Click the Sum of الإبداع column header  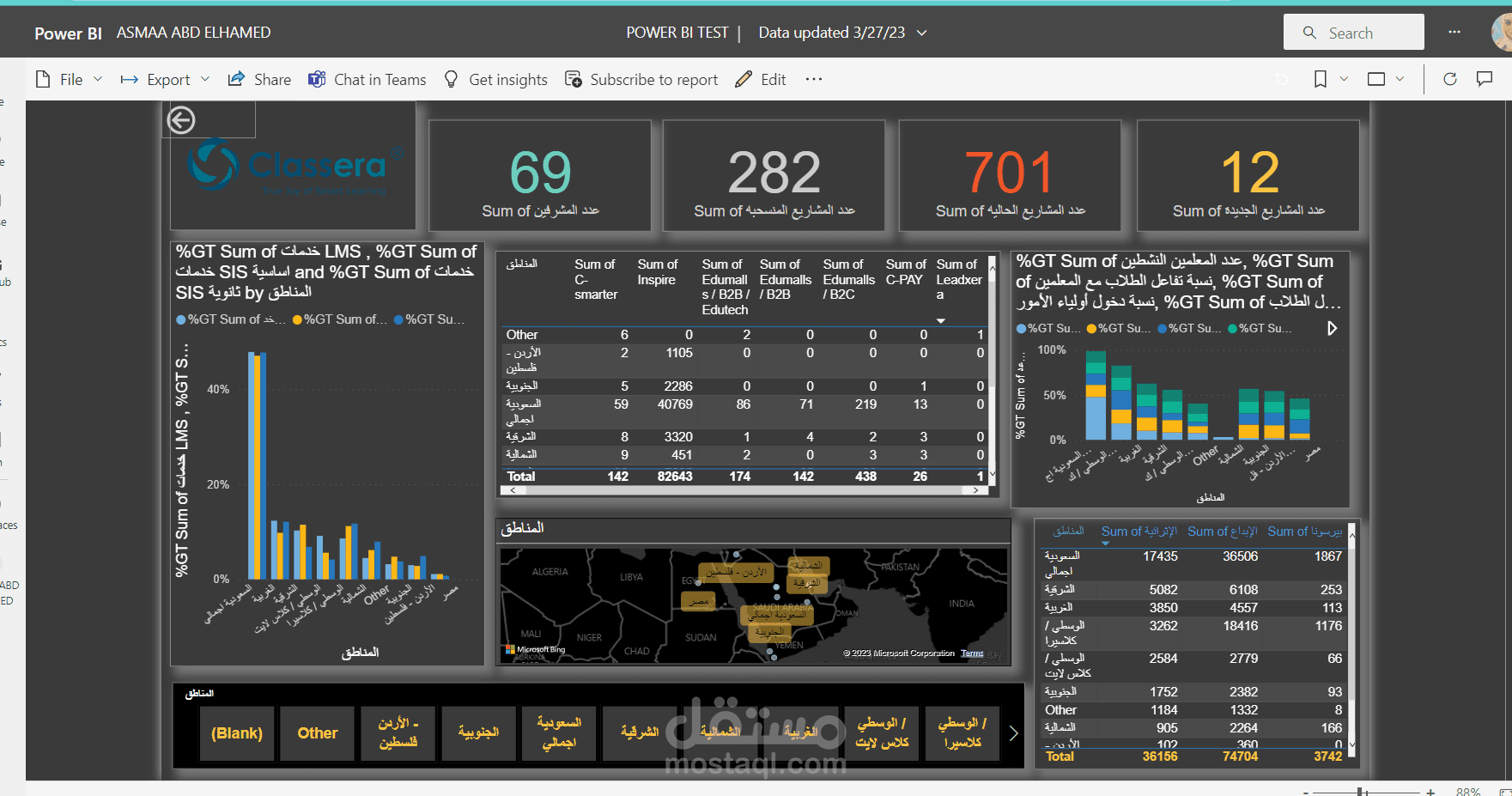[1223, 532]
